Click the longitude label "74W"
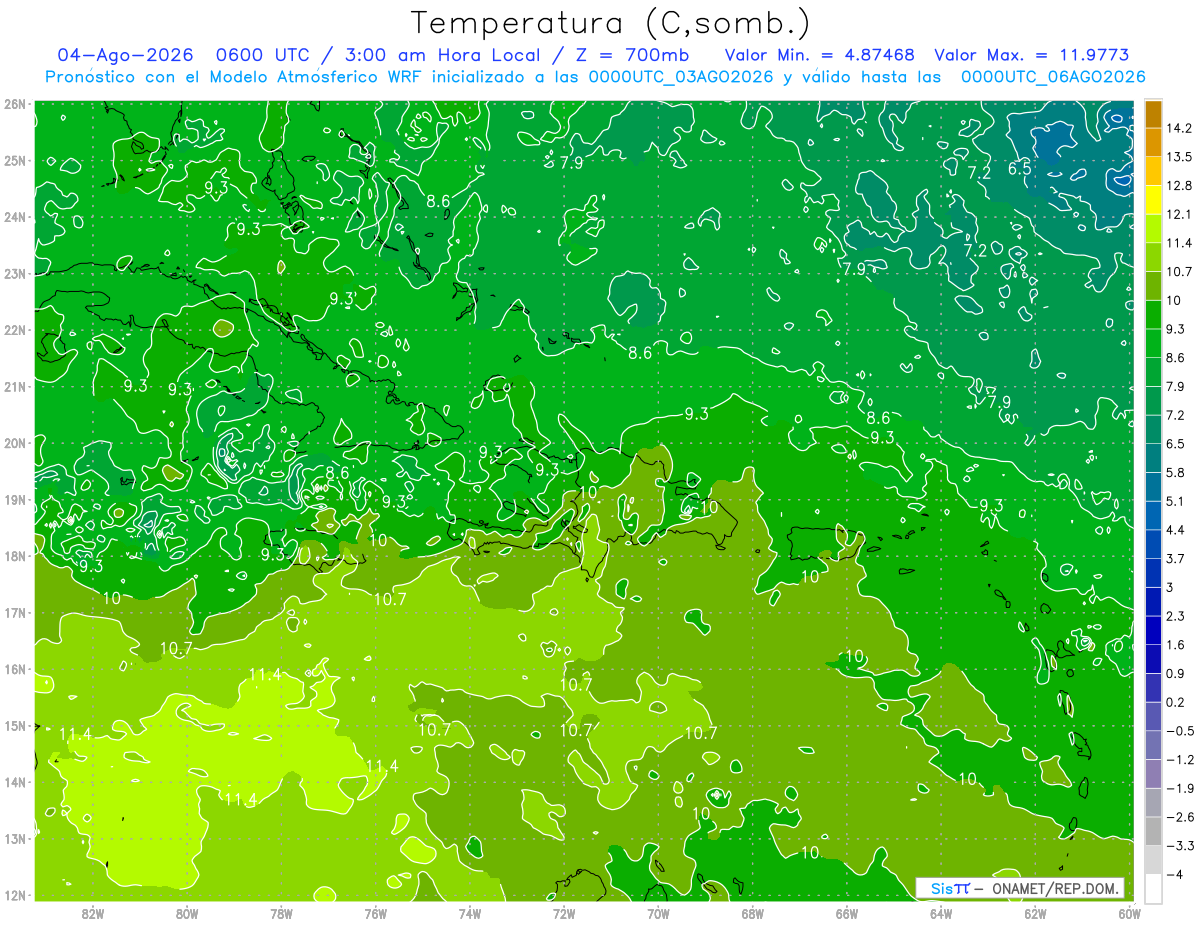The image size is (1200, 927). (470, 913)
